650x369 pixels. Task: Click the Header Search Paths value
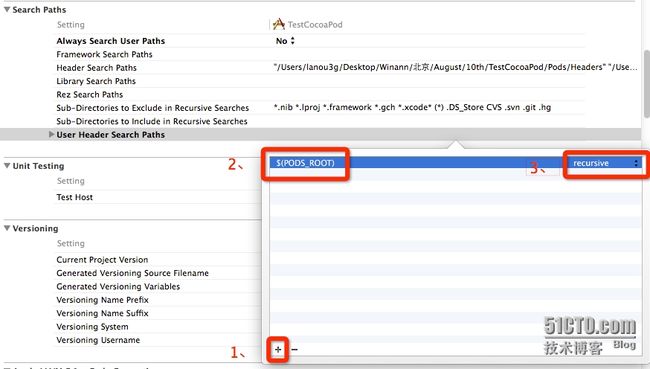455,67
